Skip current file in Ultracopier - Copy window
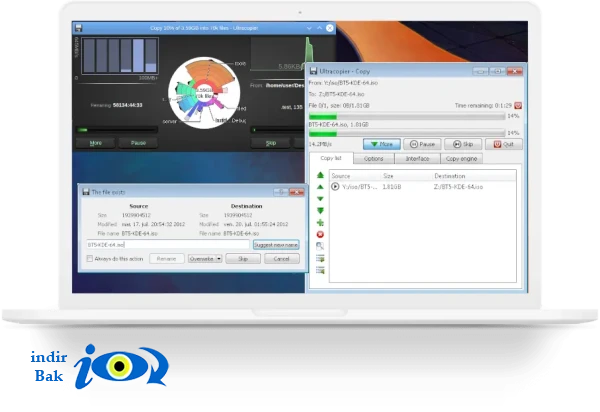This screenshot has width=600, height=412. 463,144
